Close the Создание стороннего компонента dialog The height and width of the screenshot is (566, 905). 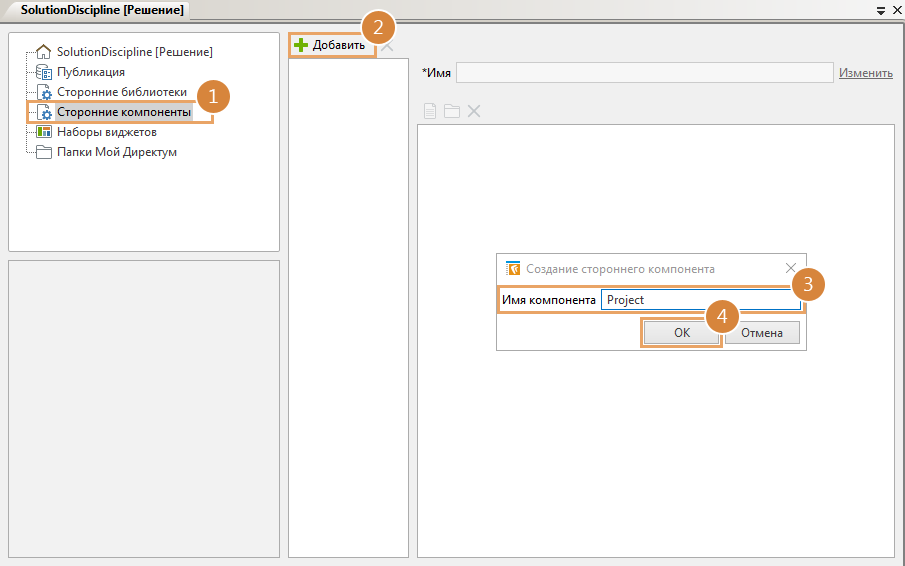pyautogui.click(x=791, y=269)
